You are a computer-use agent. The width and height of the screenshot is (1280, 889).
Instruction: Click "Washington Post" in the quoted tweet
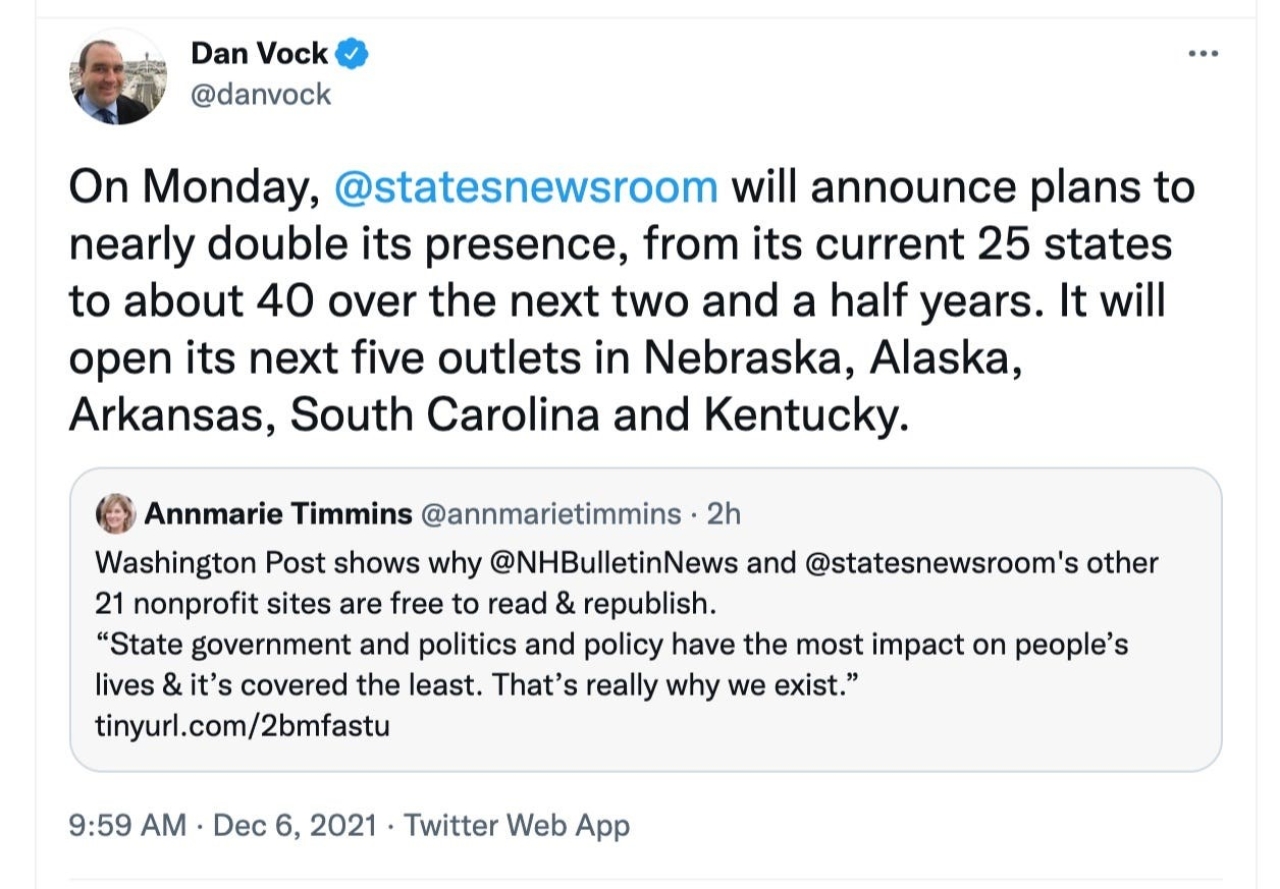210,563
